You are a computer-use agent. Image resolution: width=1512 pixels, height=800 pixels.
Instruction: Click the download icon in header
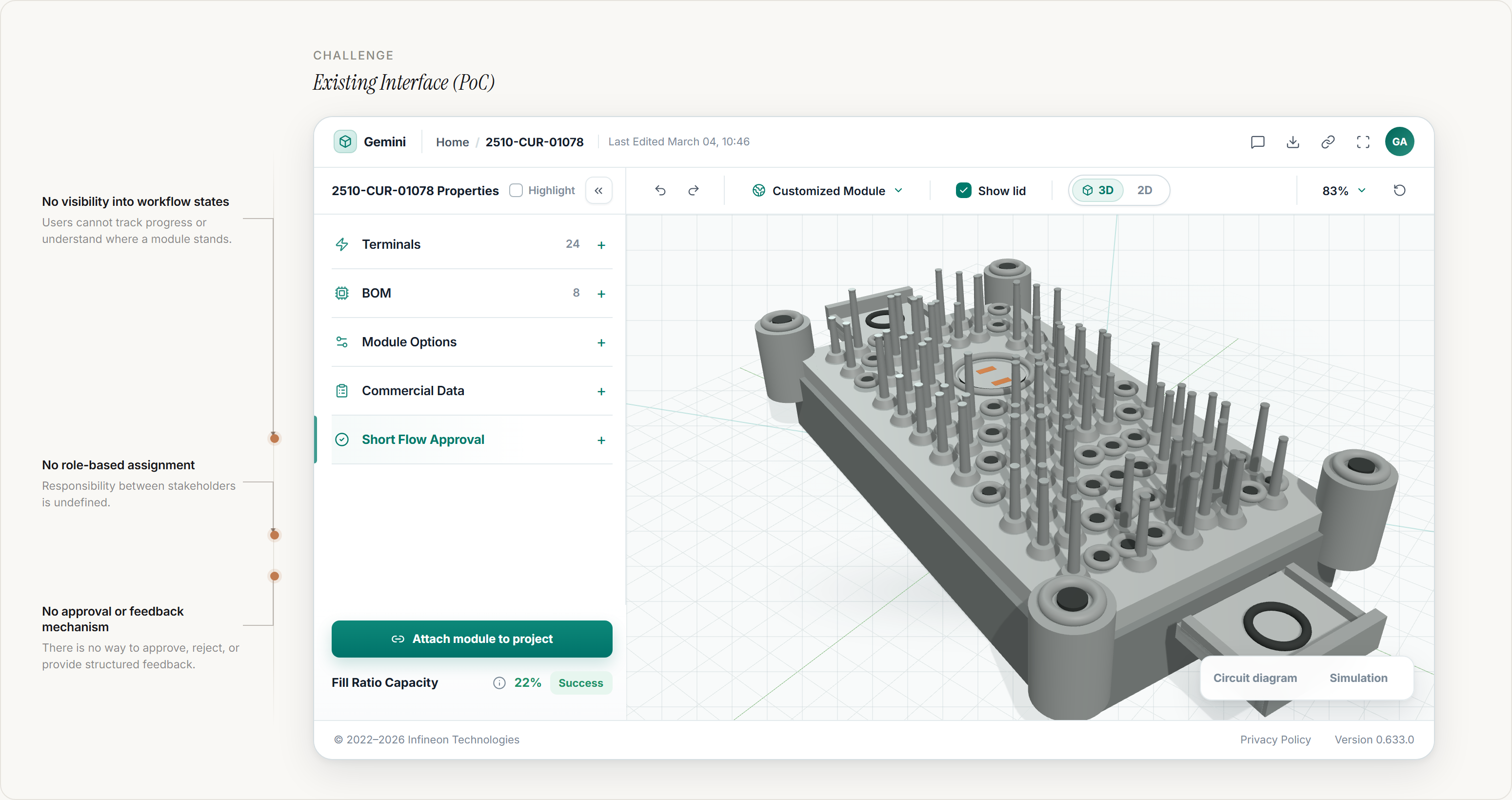(1293, 142)
